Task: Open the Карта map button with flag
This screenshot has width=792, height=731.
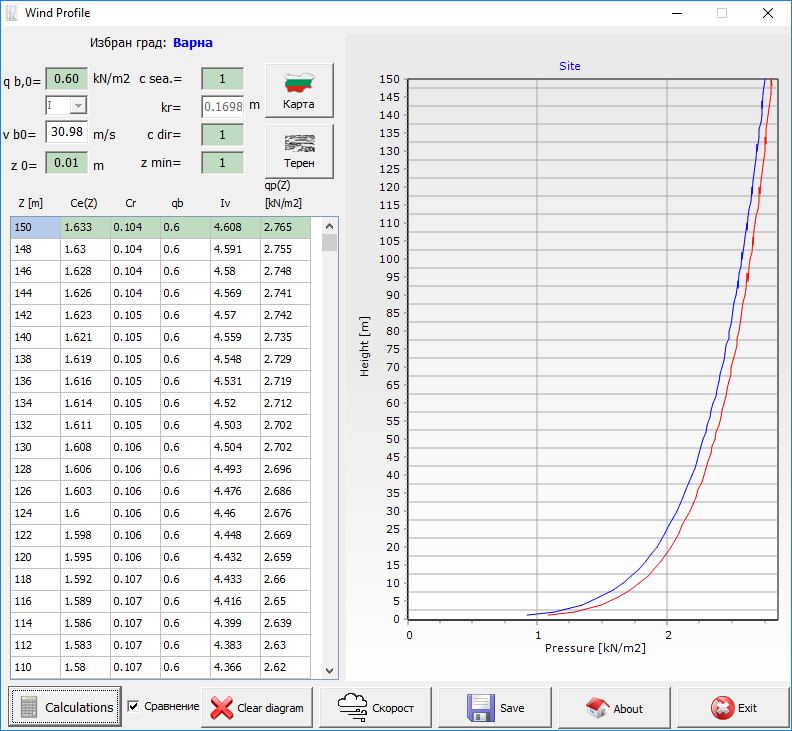Action: click(298, 91)
